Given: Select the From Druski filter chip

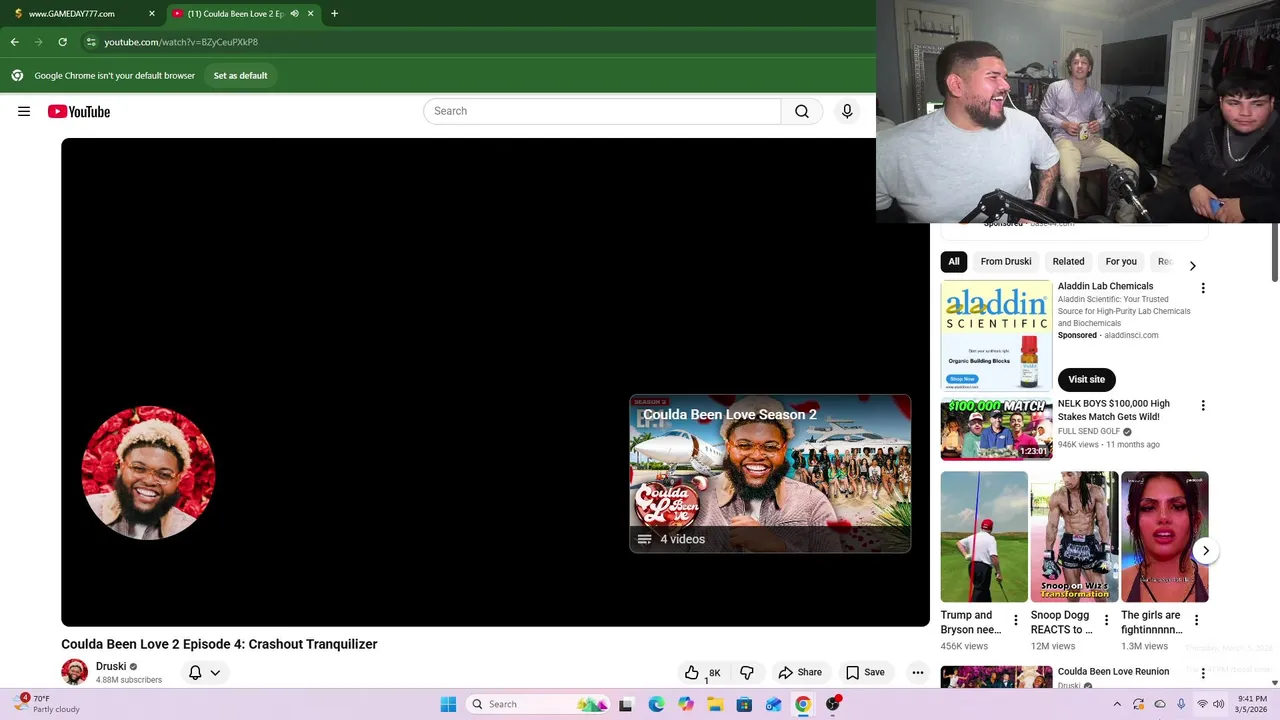Looking at the screenshot, I should click(1006, 262).
